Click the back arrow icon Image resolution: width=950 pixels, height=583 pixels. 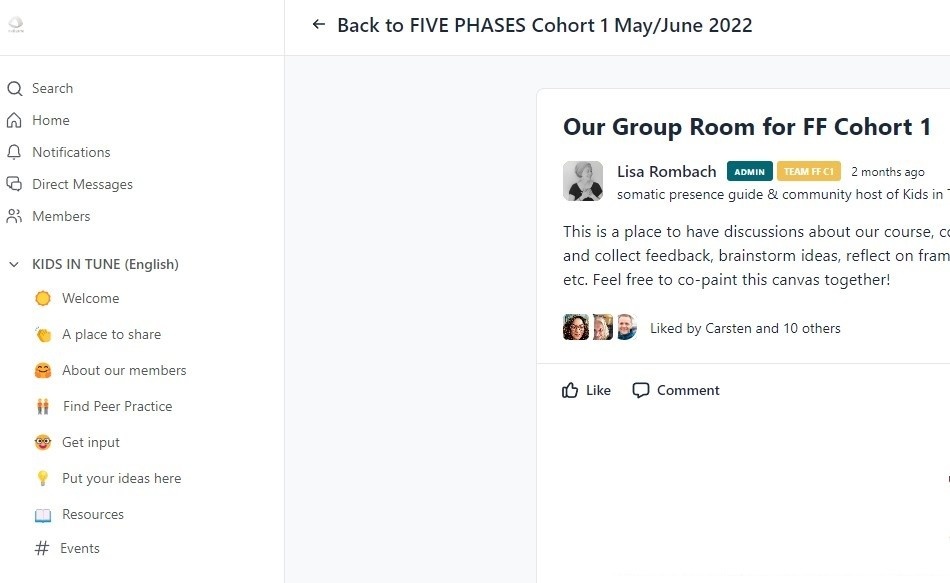pos(319,25)
